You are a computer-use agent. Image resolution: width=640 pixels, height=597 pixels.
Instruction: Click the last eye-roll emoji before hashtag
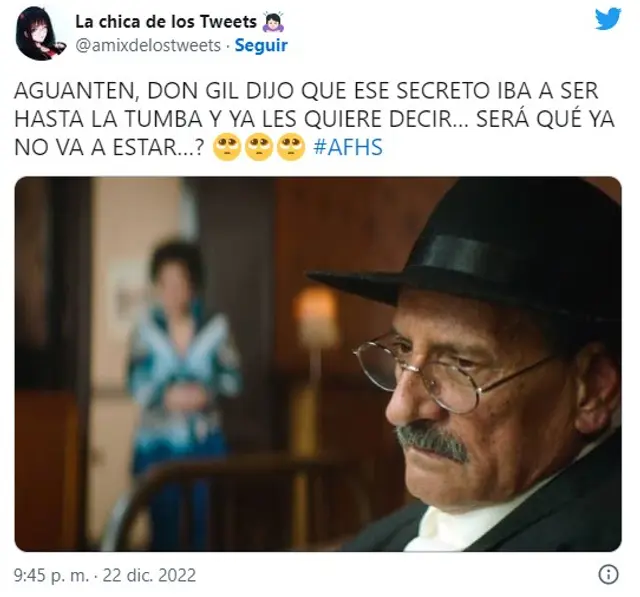291,147
